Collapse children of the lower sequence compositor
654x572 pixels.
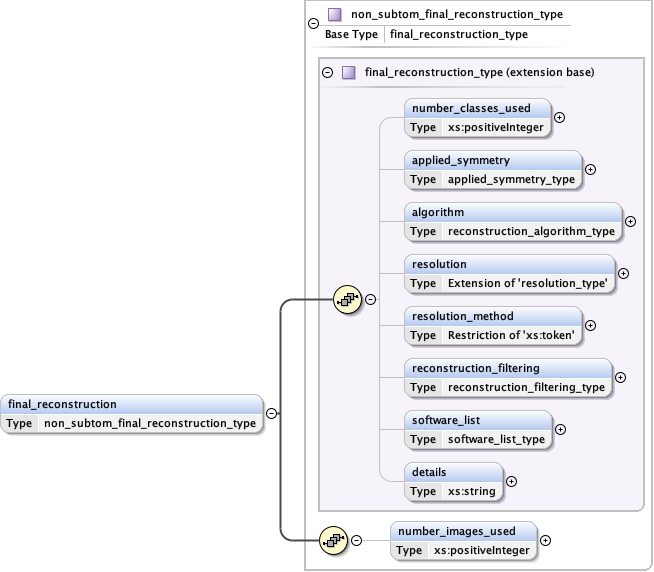coord(356,541)
